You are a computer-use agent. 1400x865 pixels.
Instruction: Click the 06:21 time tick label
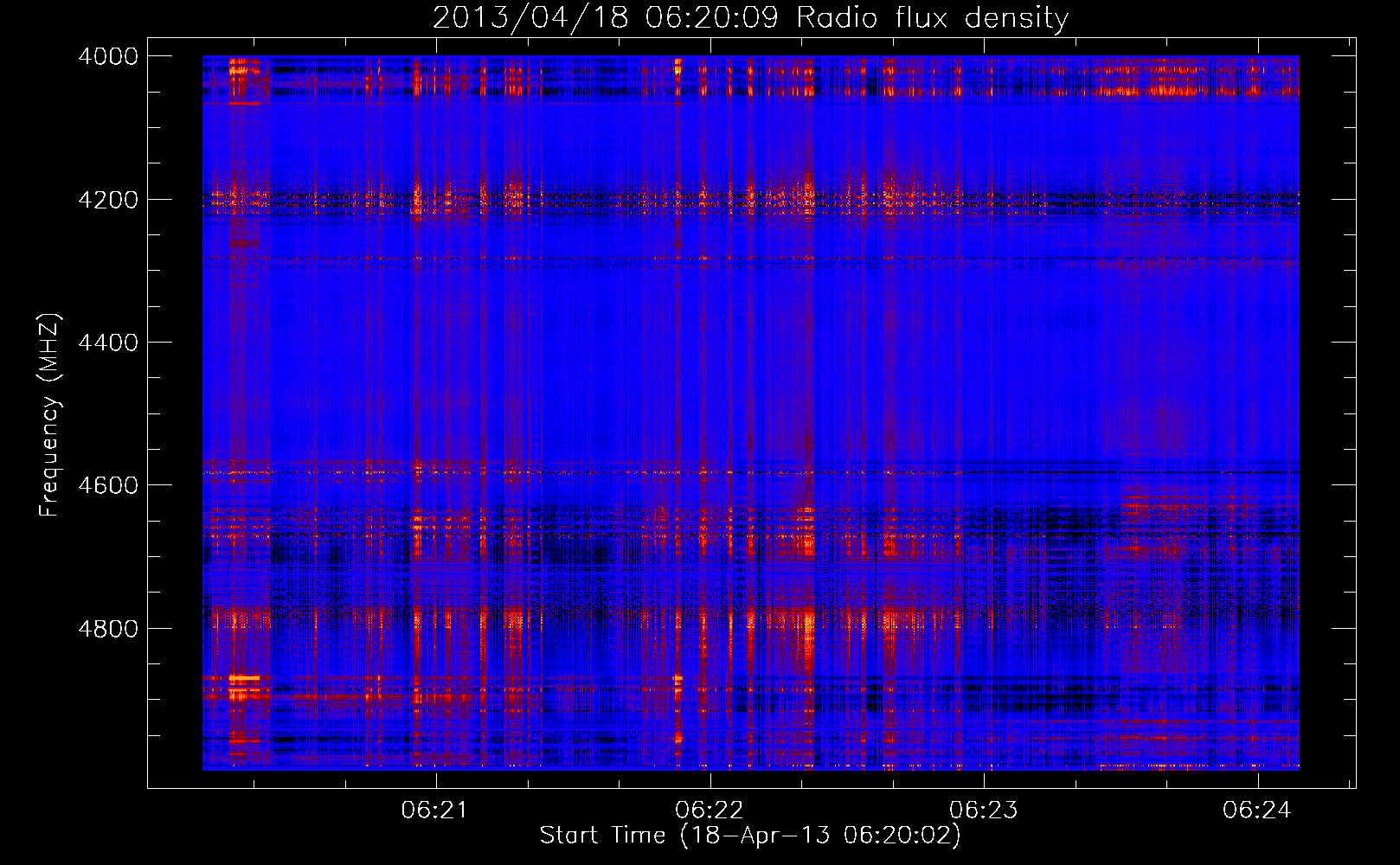point(434,810)
